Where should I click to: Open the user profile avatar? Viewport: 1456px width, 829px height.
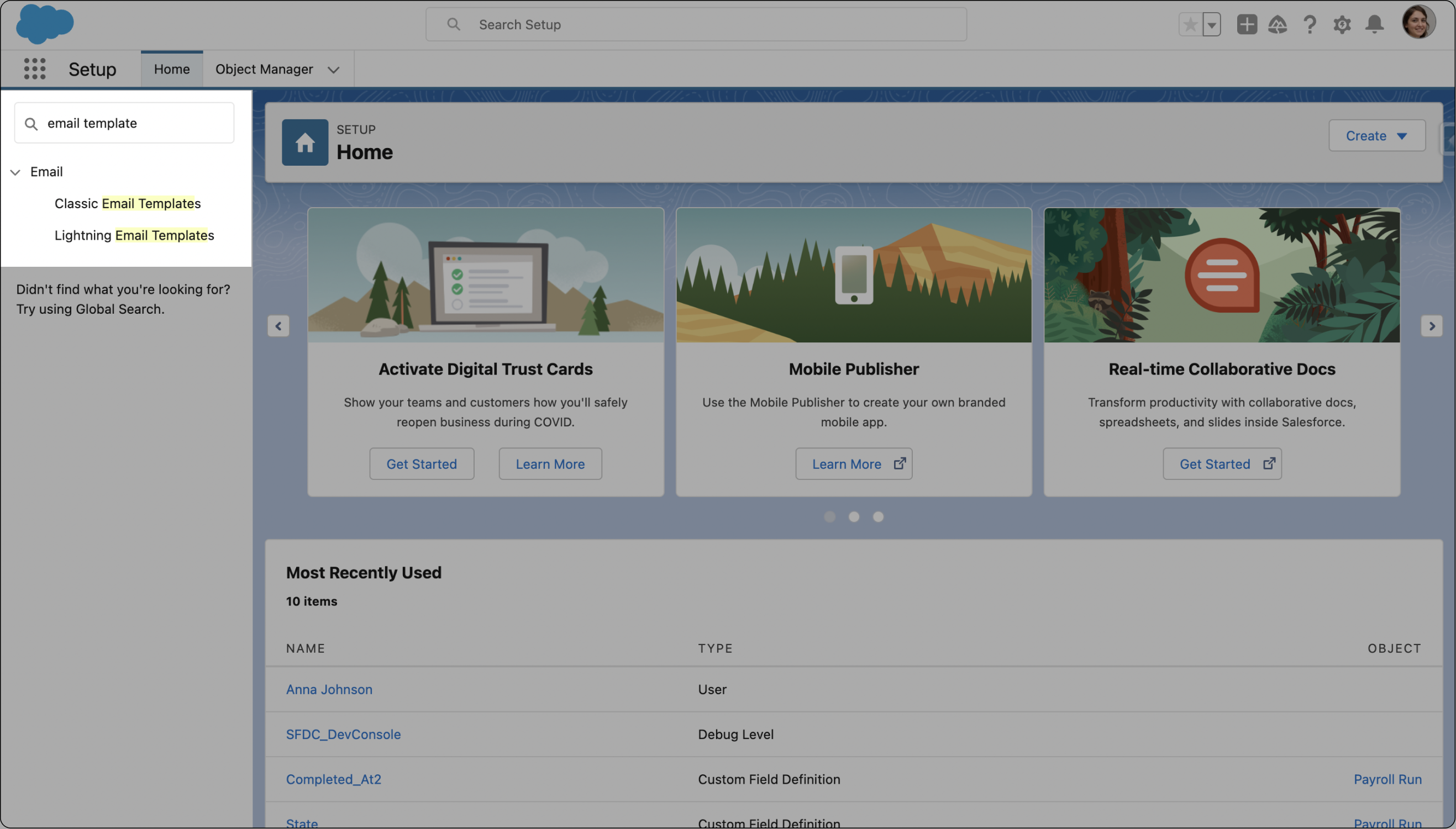pyautogui.click(x=1418, y=23)
